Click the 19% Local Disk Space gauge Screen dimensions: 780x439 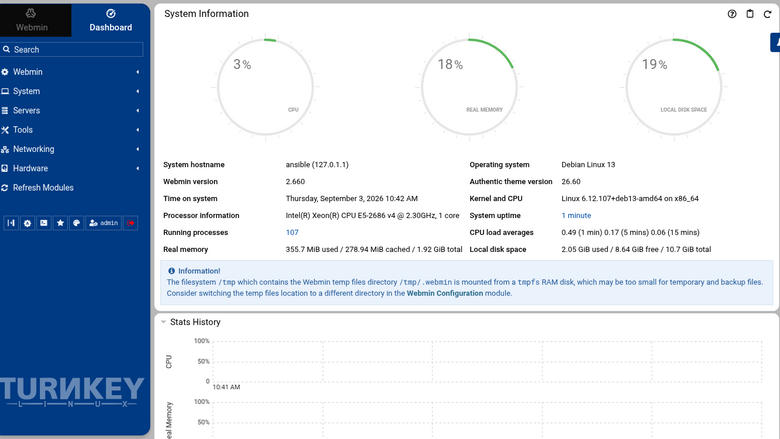coord(674,87)
